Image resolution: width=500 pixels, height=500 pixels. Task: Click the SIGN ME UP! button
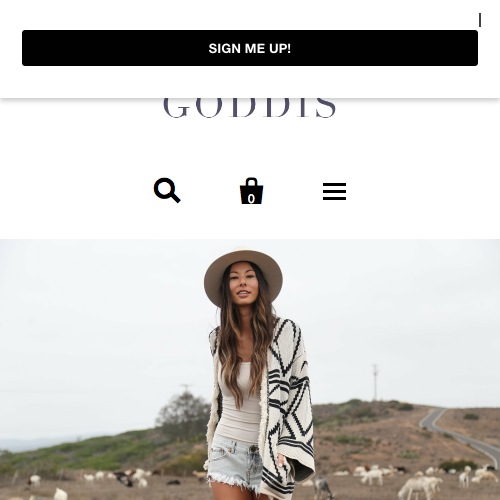point(250,48)
